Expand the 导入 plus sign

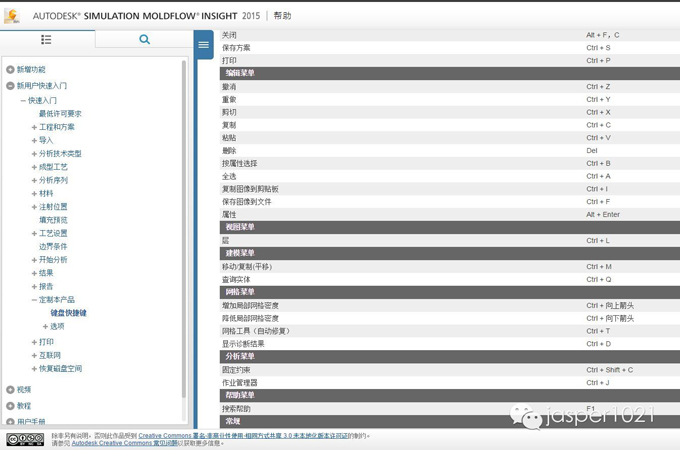pos(34,140)
